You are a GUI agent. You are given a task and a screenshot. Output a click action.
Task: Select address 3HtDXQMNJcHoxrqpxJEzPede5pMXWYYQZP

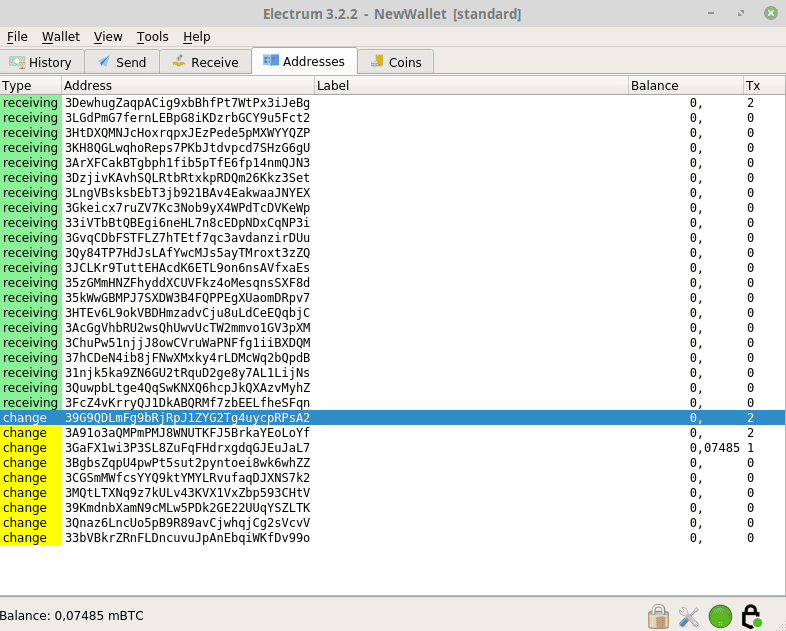click(187, 133)
